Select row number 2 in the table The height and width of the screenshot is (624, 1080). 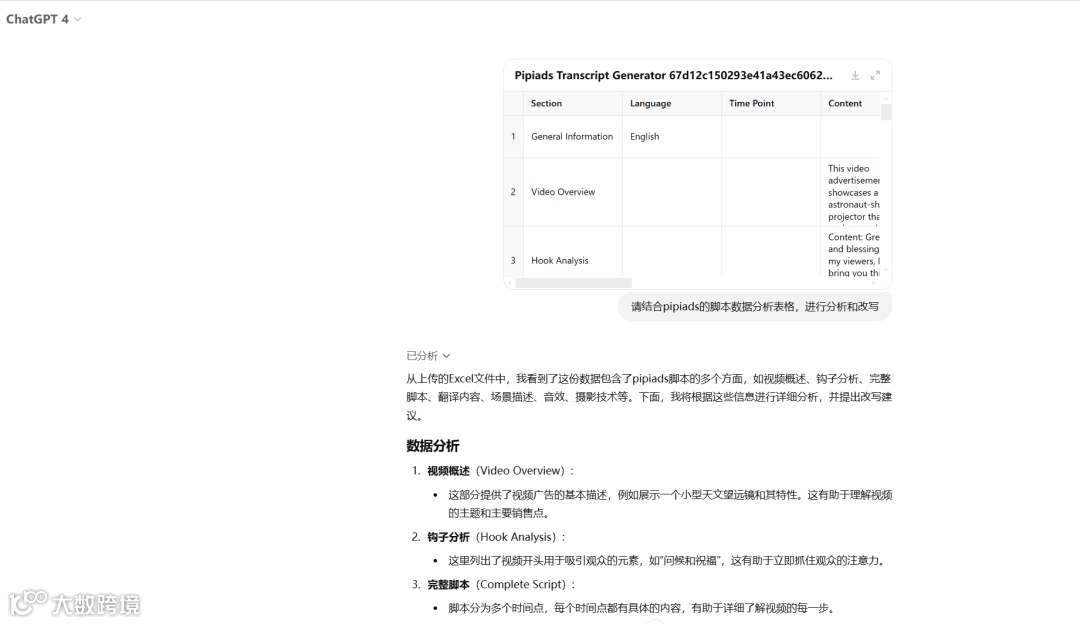coord(513,192)
